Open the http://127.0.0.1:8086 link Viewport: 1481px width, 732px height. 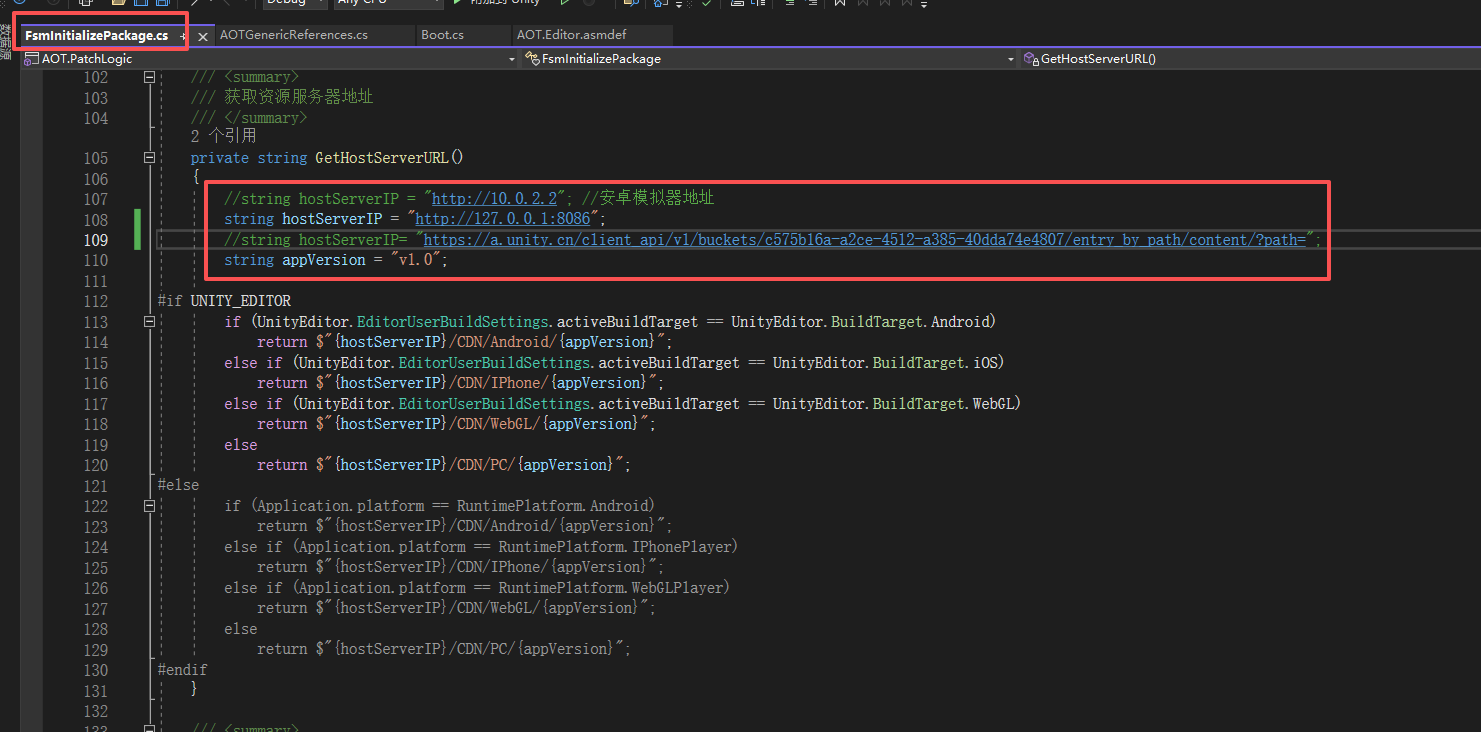click(502, 219)
